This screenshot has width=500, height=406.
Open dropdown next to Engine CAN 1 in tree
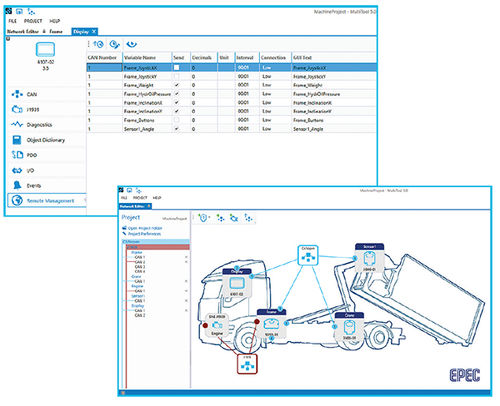pos(186,291)
